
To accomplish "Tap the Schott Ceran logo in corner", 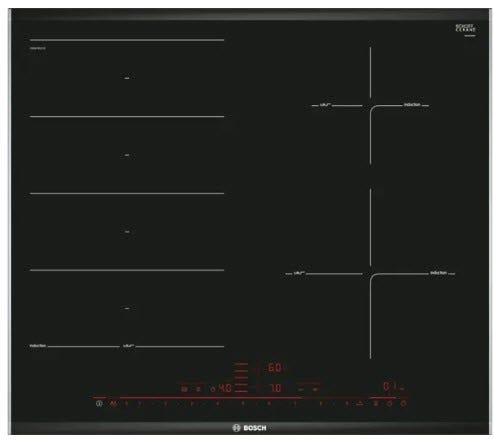I will (465, 28).
